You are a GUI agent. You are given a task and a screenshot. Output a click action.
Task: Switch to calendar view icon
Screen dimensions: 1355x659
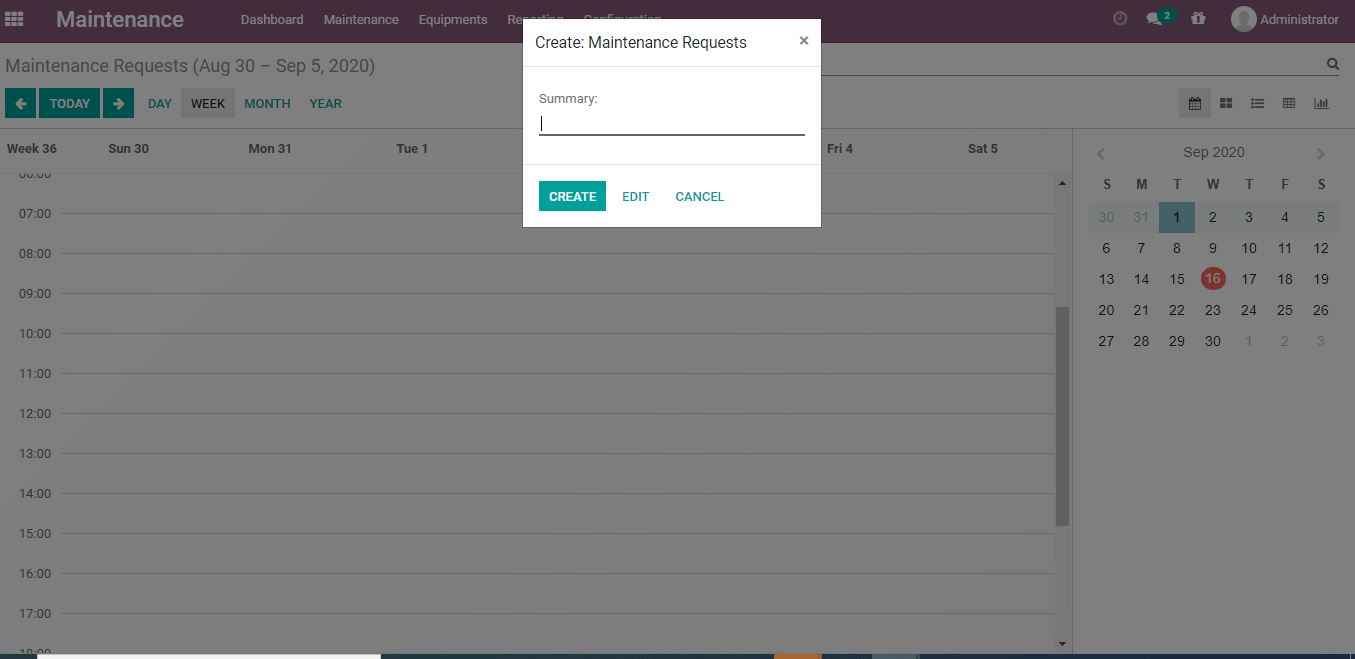click(x=1194, y=103)
